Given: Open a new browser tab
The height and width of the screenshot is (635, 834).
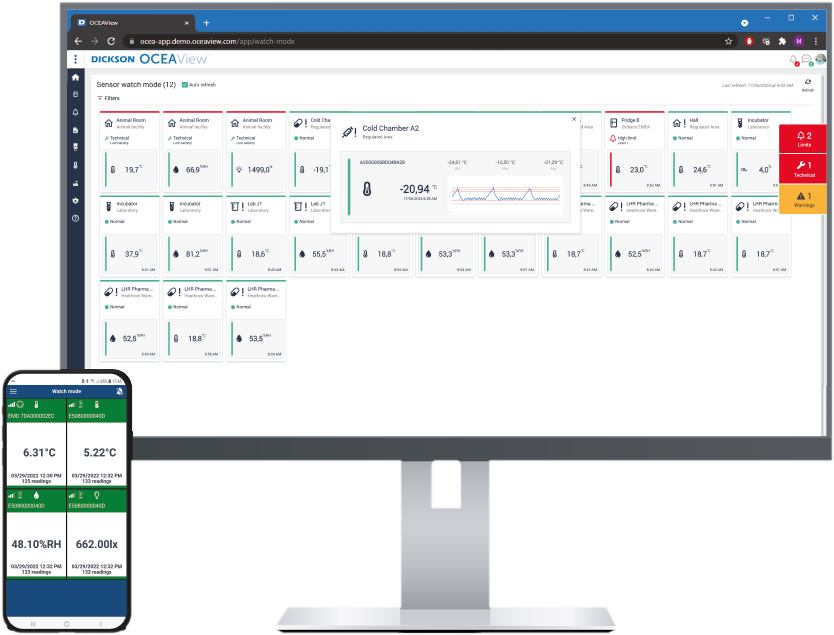Looking at the screenshot, I should tap(206, 23).
